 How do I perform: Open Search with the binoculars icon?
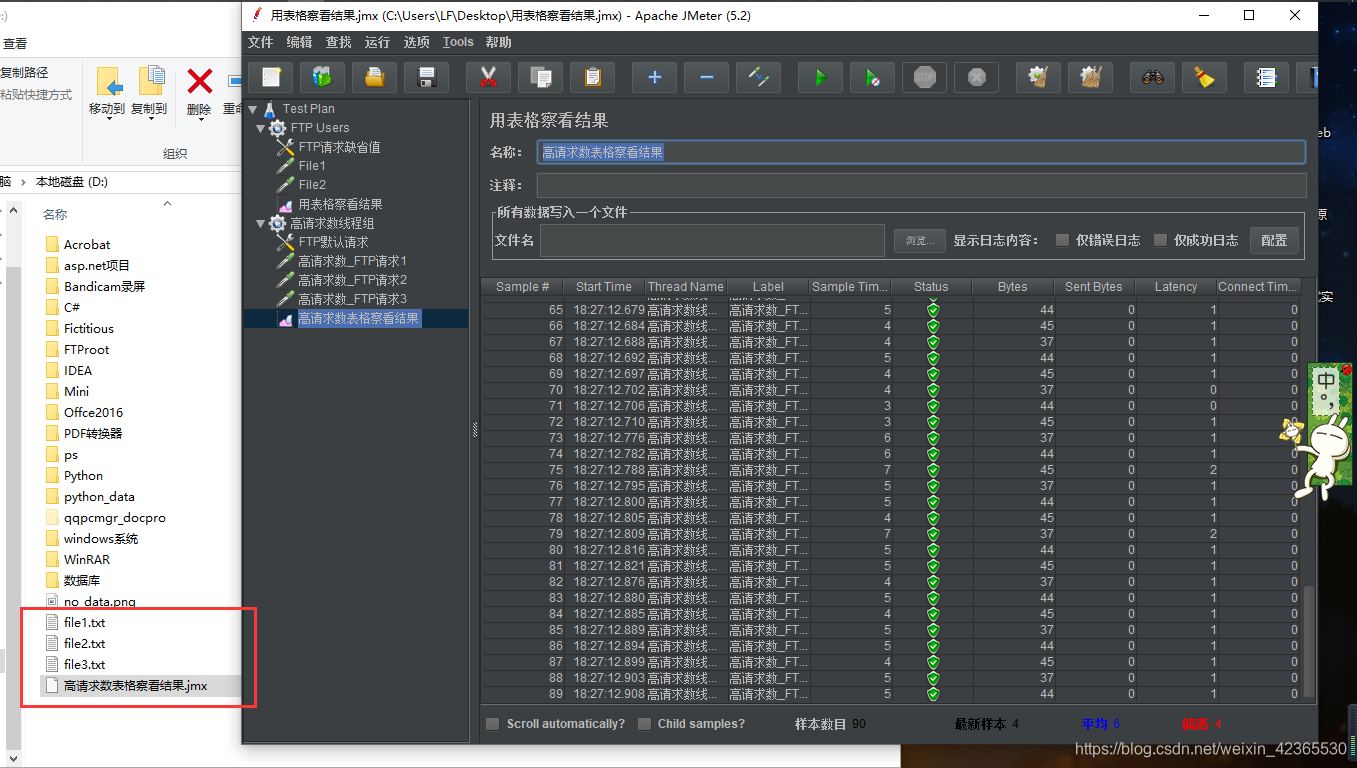click(x=1153, y=77)
